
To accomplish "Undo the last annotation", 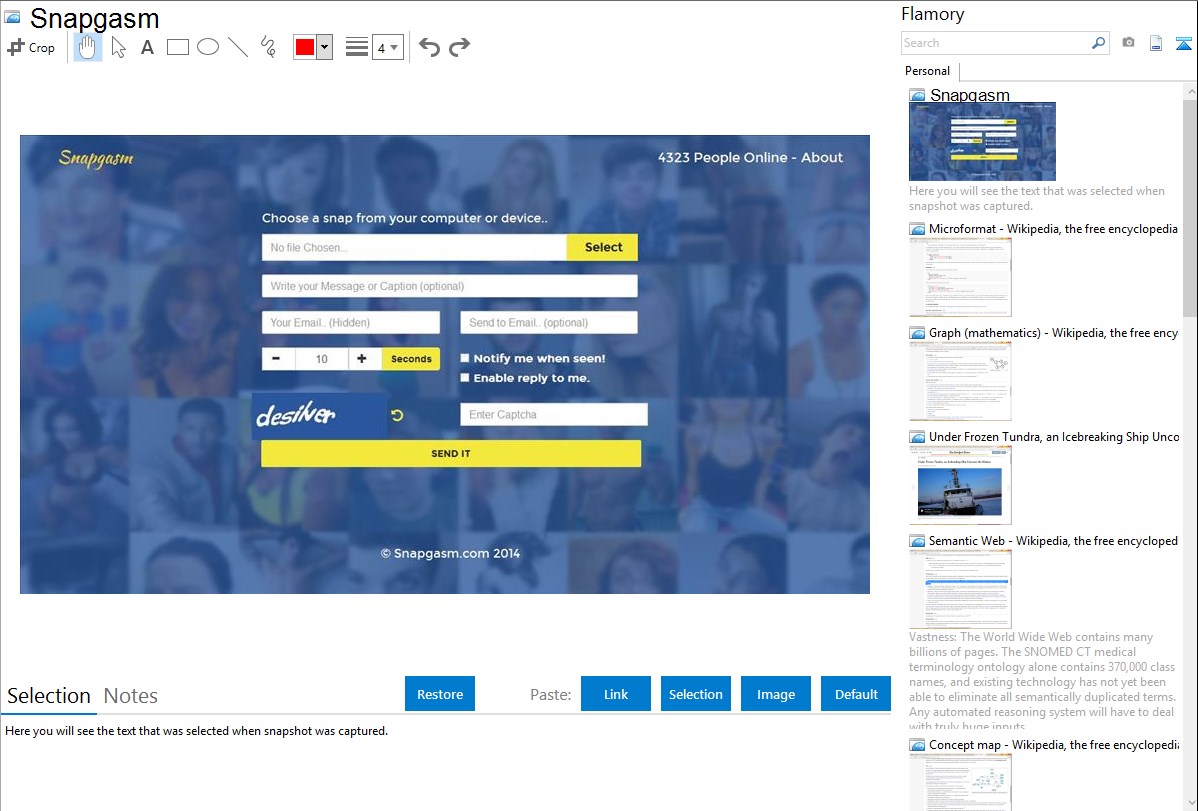I will [429, 47].
